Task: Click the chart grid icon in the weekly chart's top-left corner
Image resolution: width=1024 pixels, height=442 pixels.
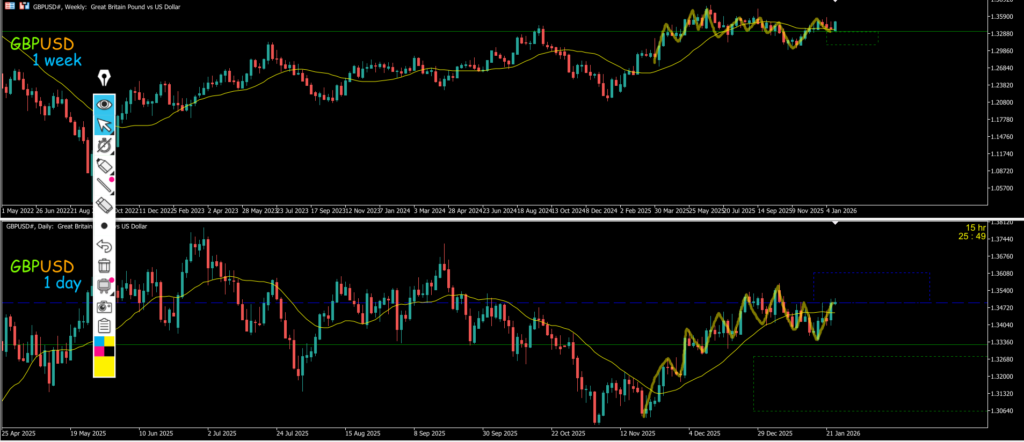Action: (9, 5)
